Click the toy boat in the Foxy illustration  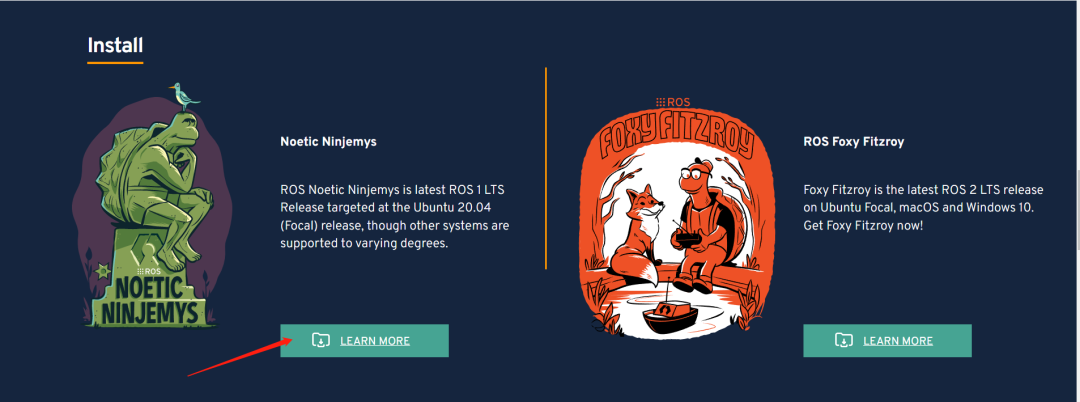tap(668, 316)
